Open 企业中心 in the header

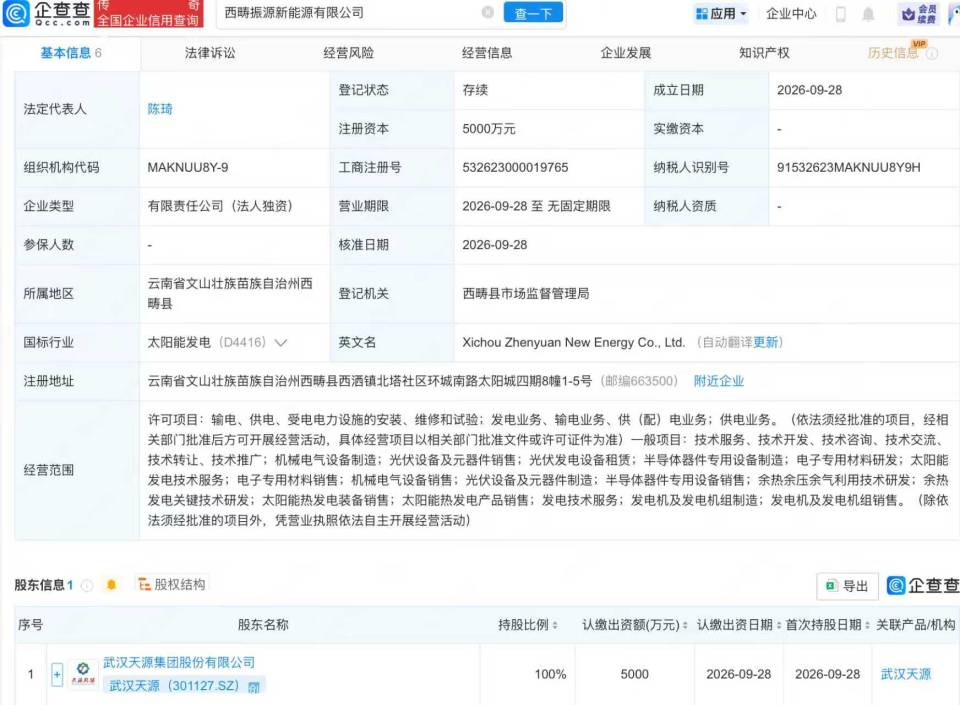(791, 14)
